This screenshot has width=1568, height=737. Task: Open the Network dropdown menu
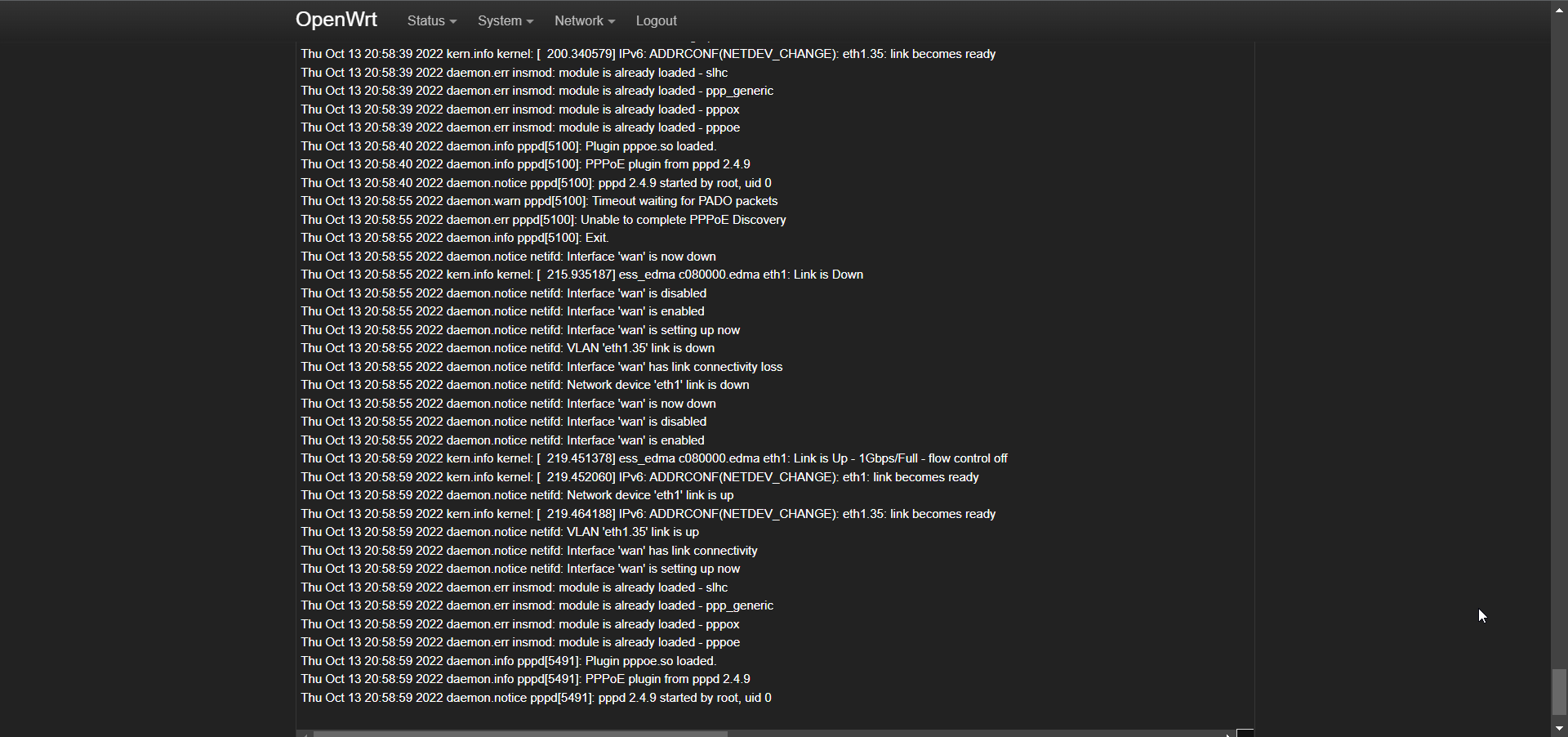pos(584,21)
